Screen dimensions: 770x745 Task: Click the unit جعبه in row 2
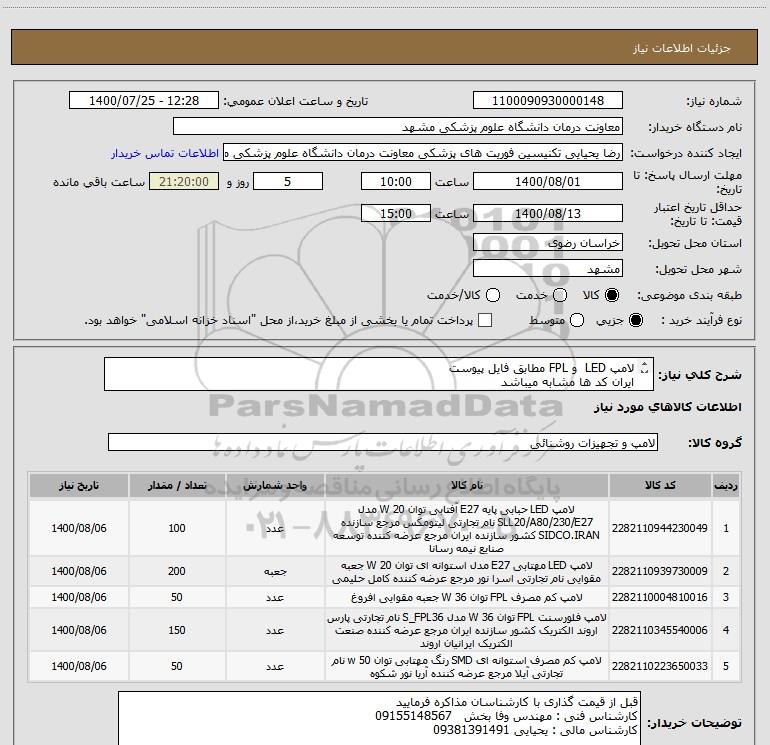tap(275, 572)
